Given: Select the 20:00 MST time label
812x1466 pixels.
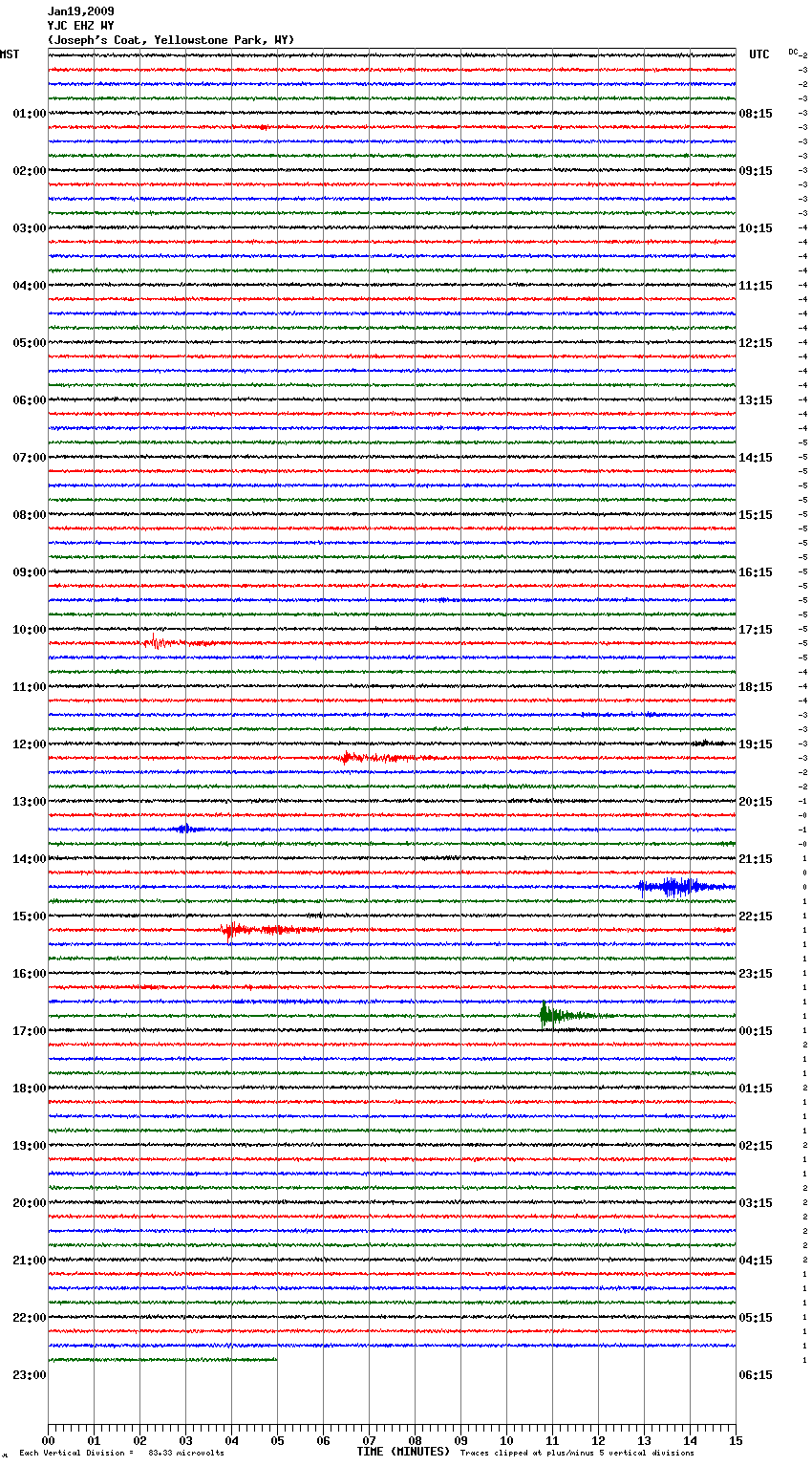Looking at the screenshot, I should pos(29,1203).
